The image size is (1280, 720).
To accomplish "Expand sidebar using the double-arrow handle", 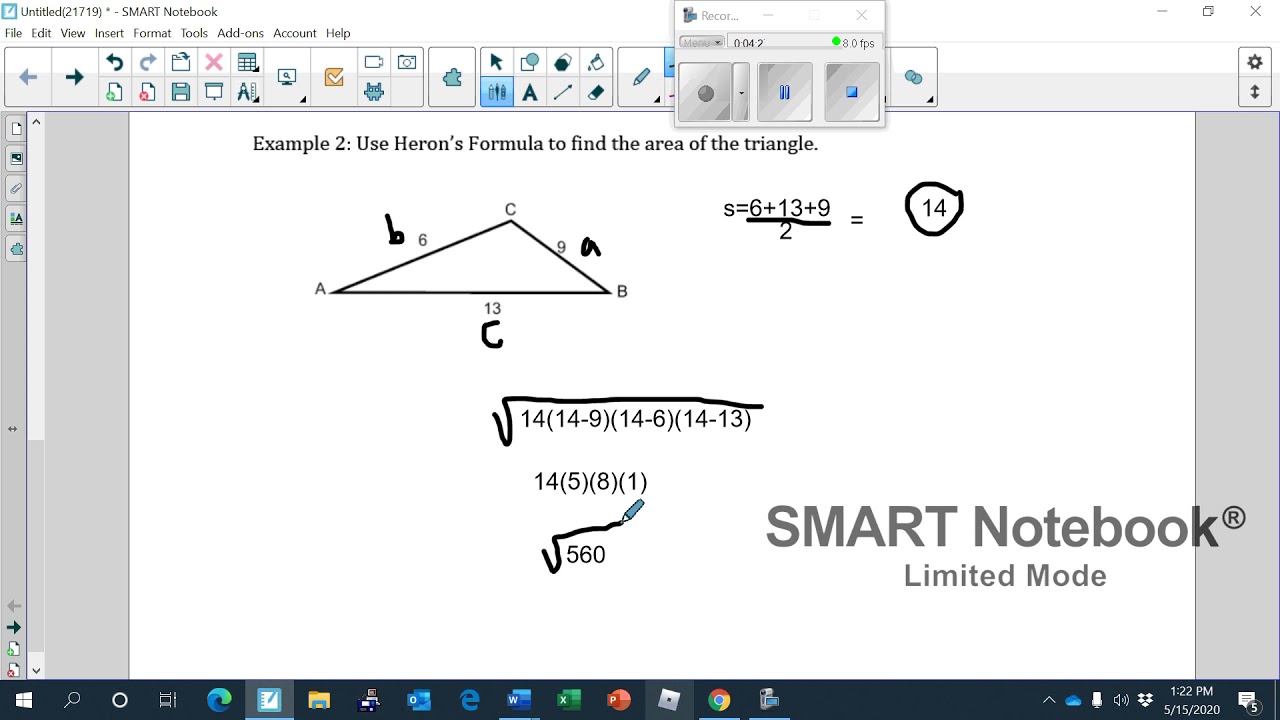I will coord(12,428).
